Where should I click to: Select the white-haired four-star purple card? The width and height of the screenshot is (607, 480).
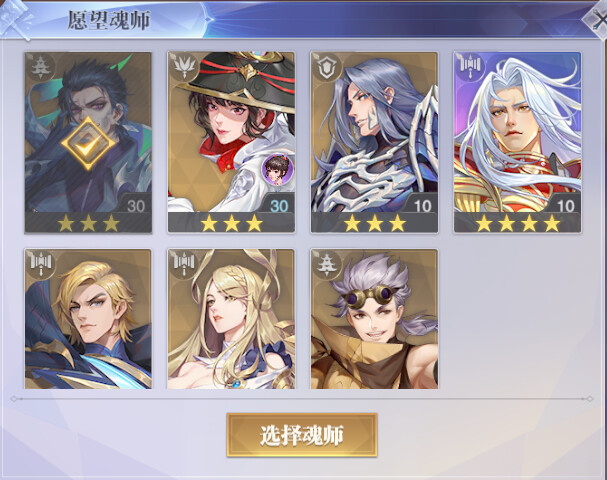point(518,142)
